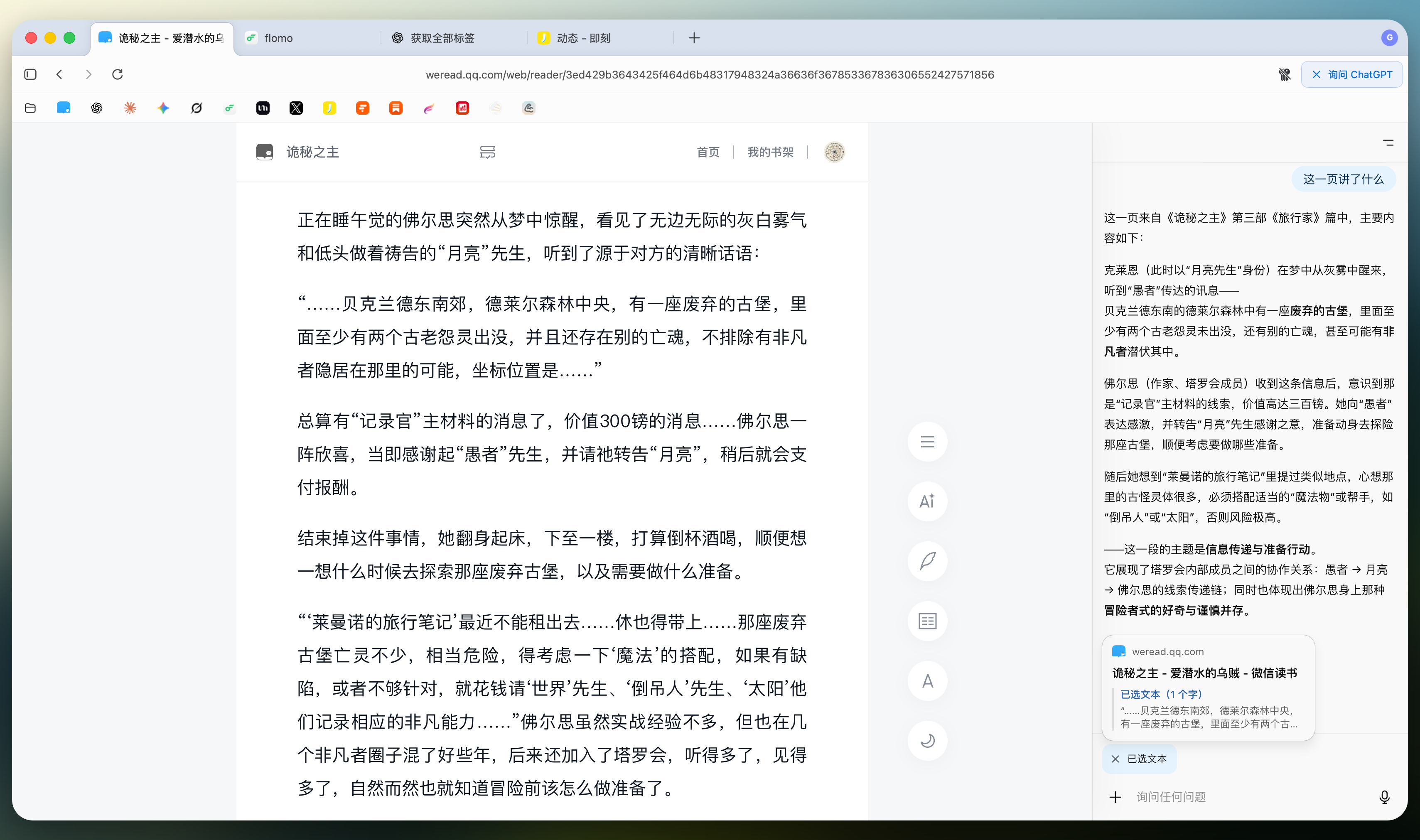Expand the bookmarks folder icon

(31, 108)
